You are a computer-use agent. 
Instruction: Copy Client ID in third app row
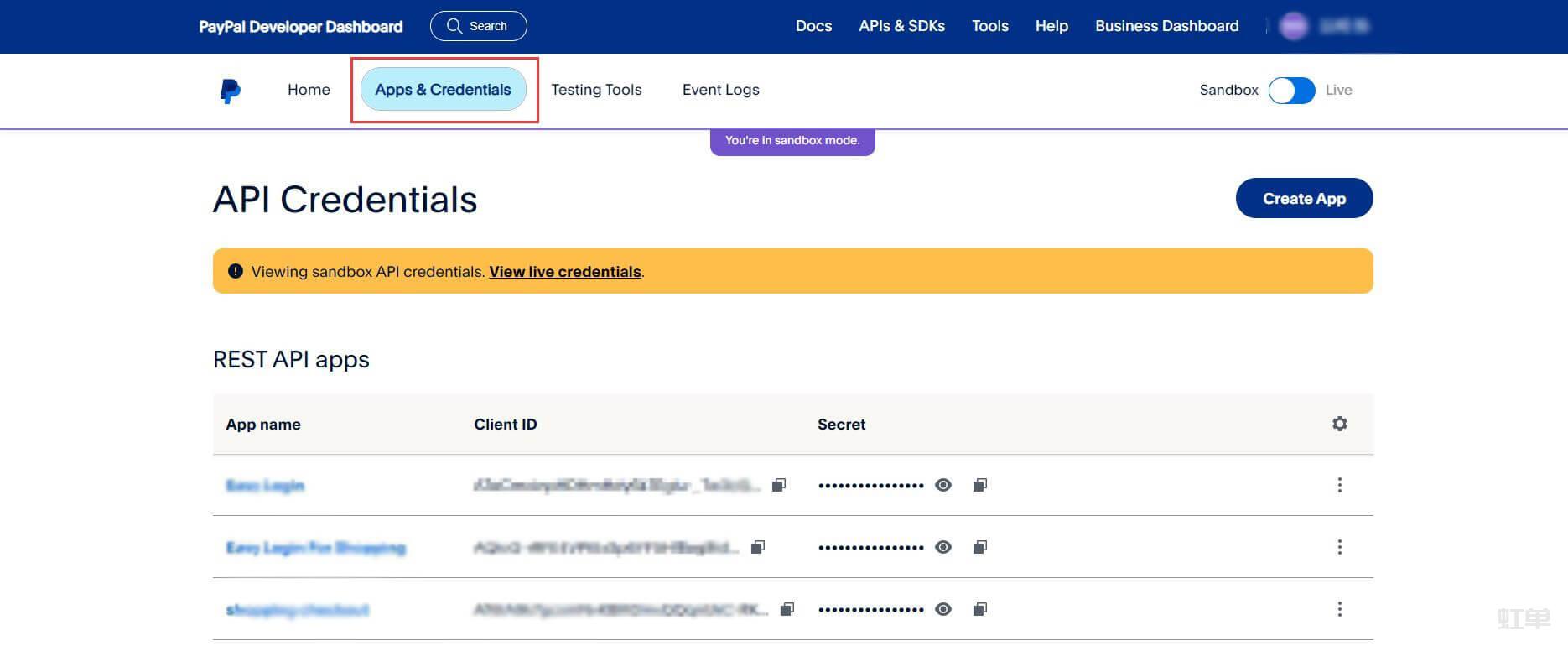pos(787,609)
